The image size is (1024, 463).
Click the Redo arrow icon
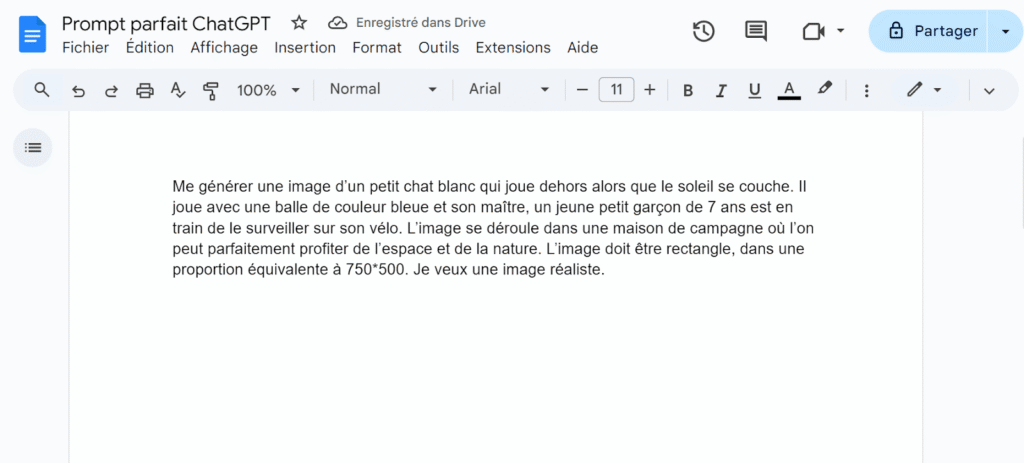pos(111,90)
